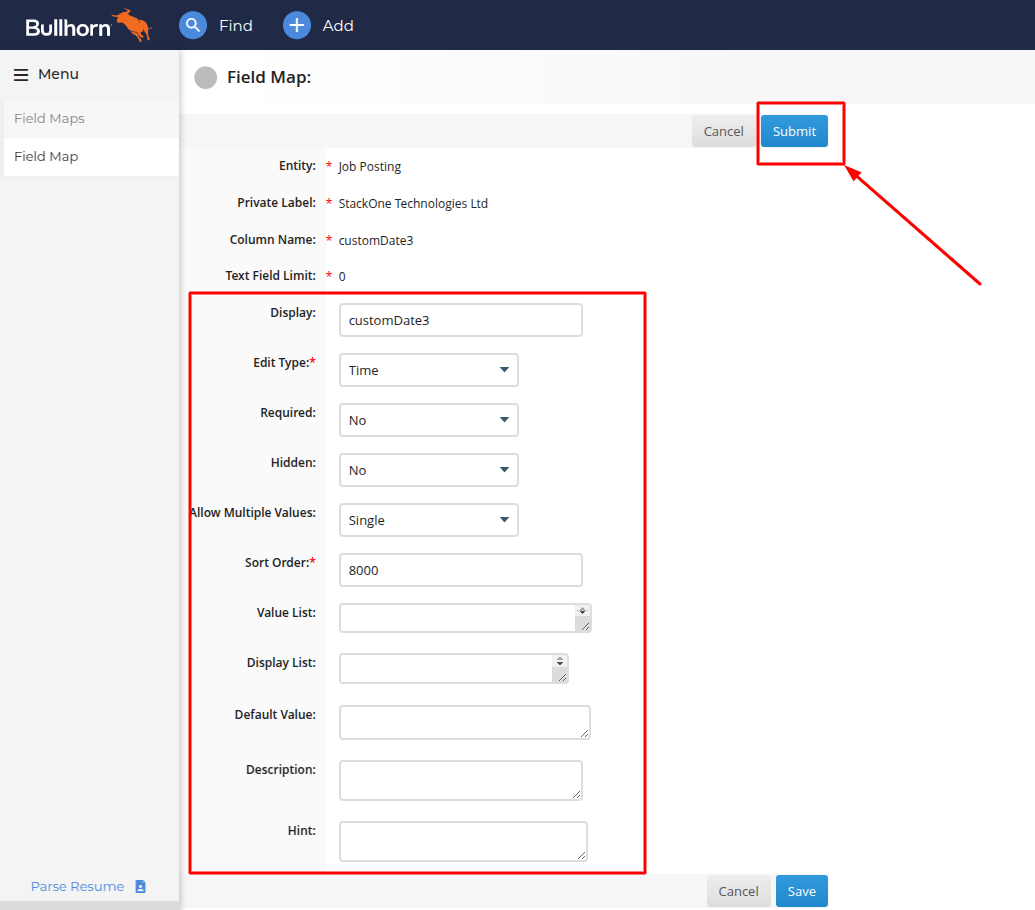Open the Hidden dropdown
Viewport: 1035px width, 910px height.
428,470
